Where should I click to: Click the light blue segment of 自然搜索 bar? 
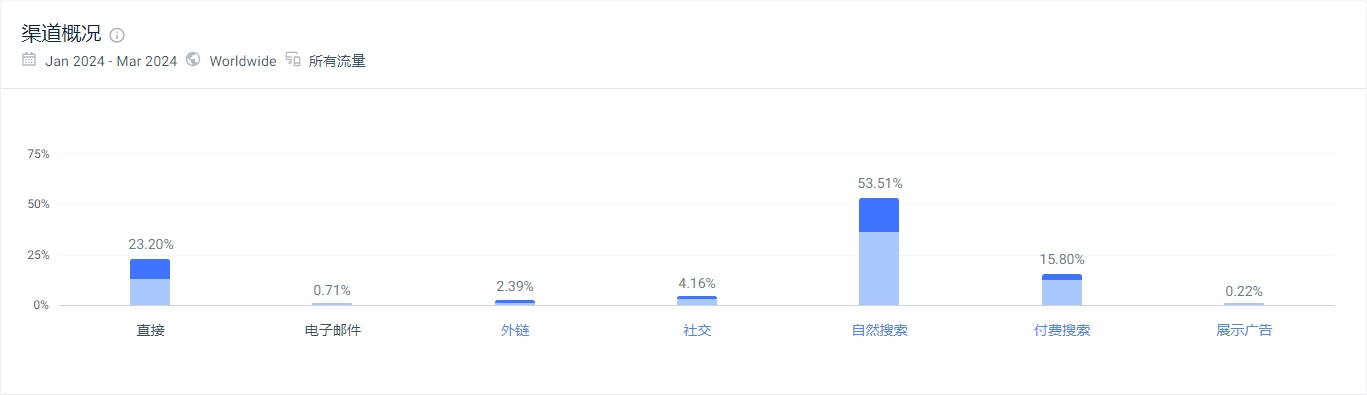[879, 268]
